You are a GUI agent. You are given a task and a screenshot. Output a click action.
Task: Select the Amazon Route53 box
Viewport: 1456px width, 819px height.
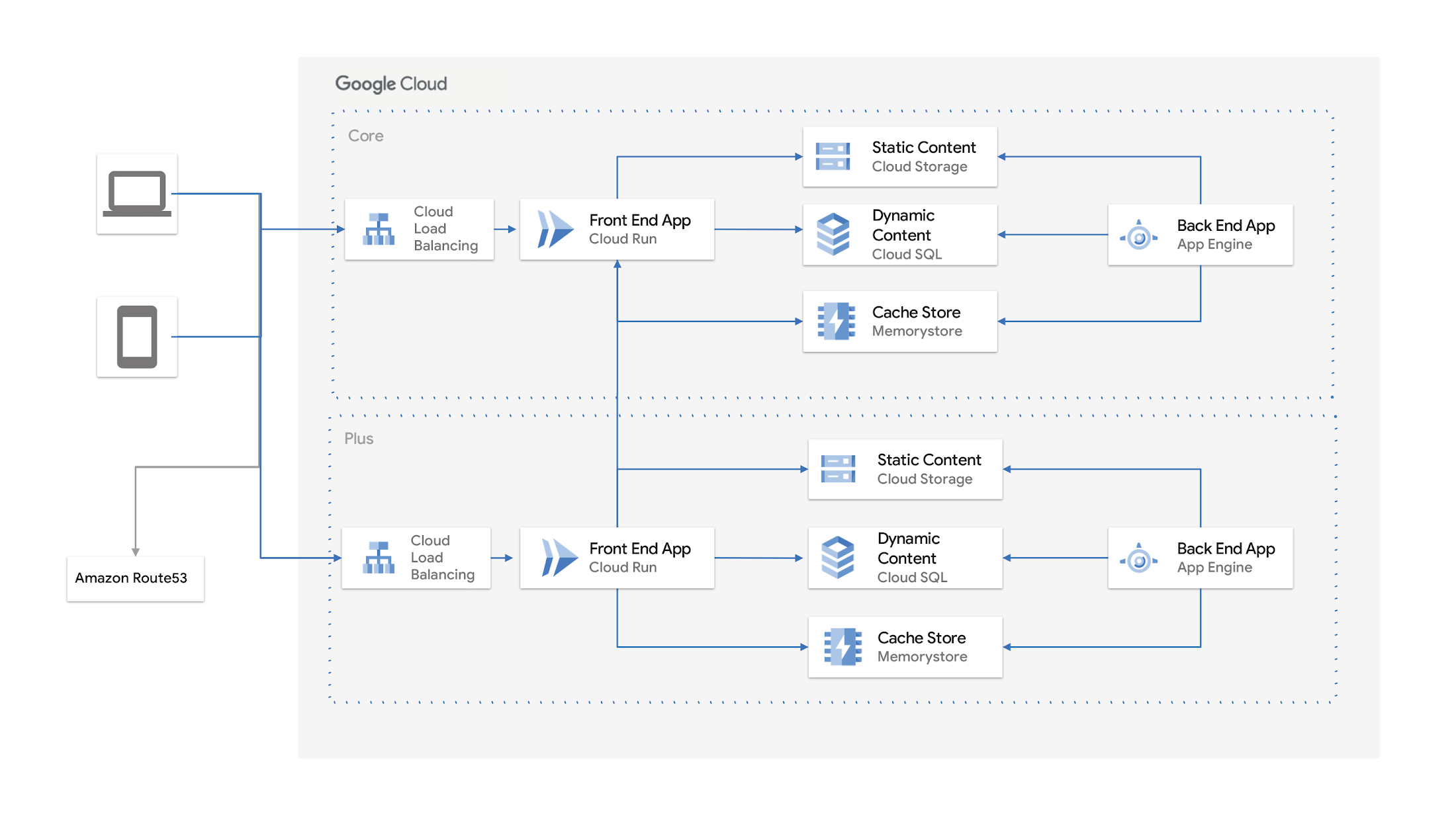pos(136,579)
